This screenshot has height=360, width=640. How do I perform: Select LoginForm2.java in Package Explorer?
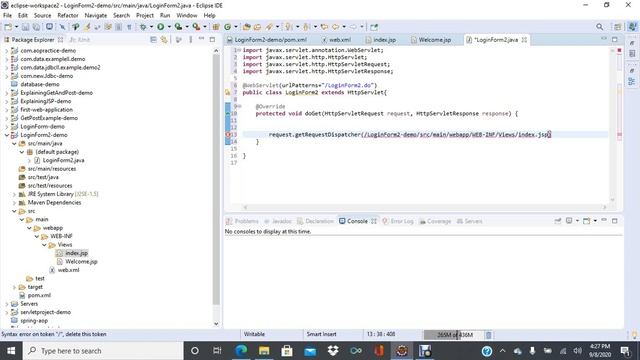[64, 160]
